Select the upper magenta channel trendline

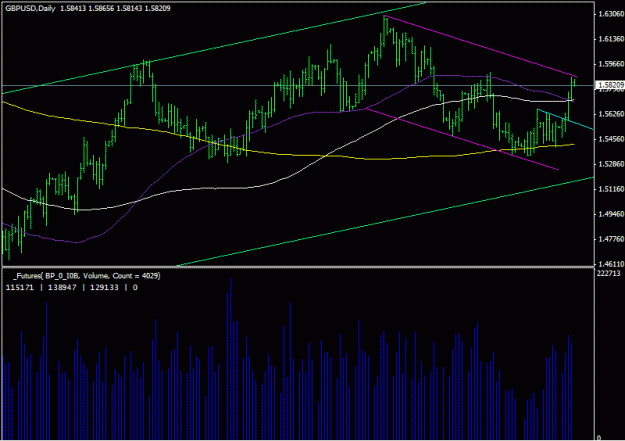pyautogui.click(x=480, y=46)
